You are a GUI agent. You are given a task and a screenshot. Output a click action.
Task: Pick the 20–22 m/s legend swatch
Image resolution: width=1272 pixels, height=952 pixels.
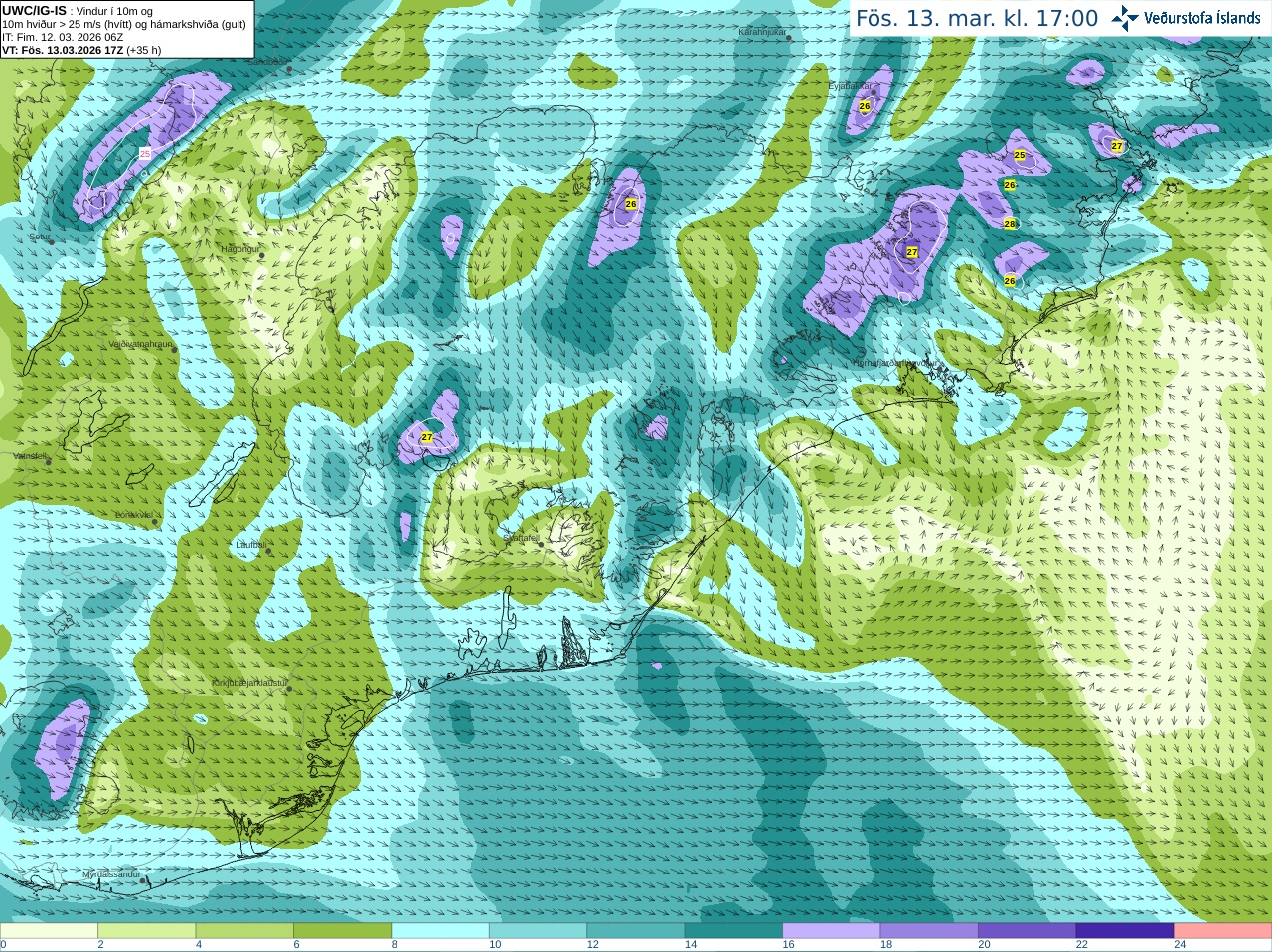(x=1028, y=931)
